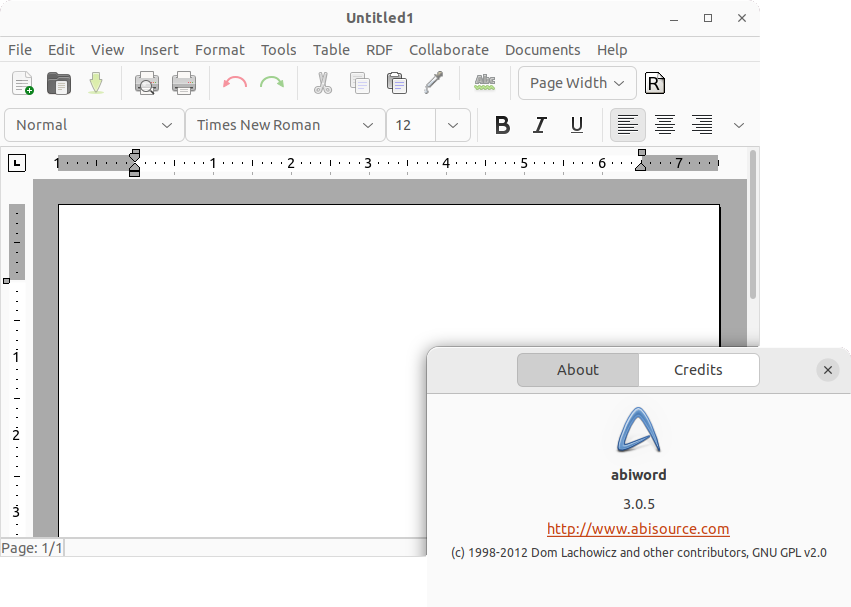851x607 pixels.
Task: Paste from clipboard icon
Action: click(397, 83)
